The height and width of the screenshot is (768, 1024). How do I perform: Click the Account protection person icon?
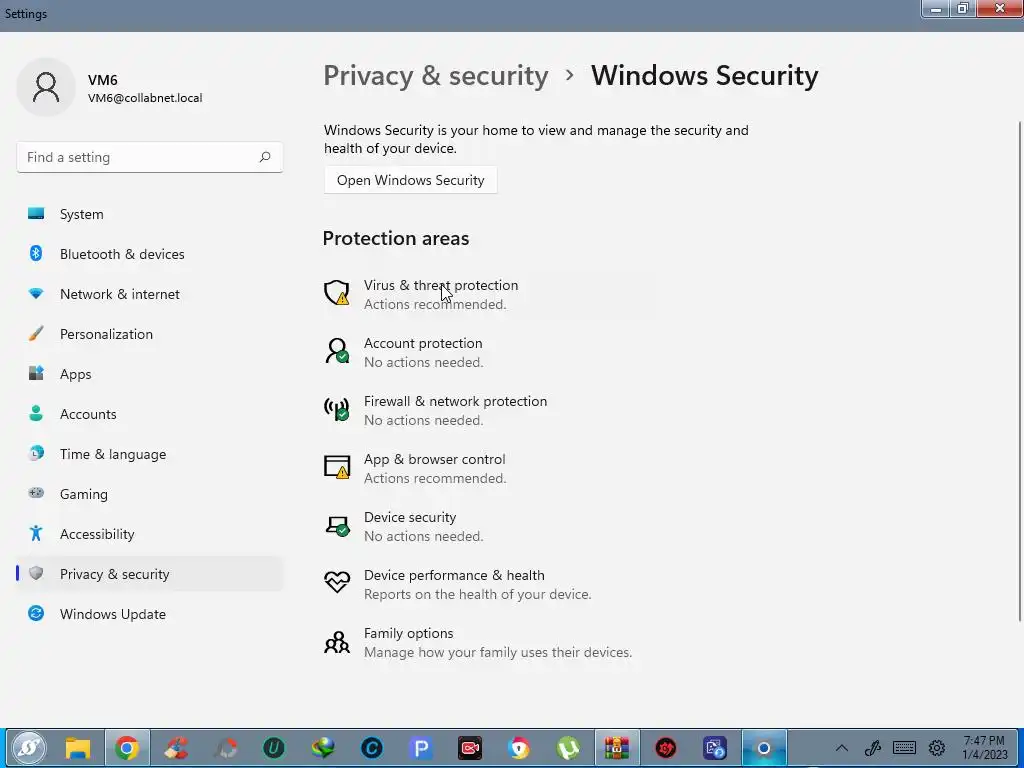(x=337, y=351)
